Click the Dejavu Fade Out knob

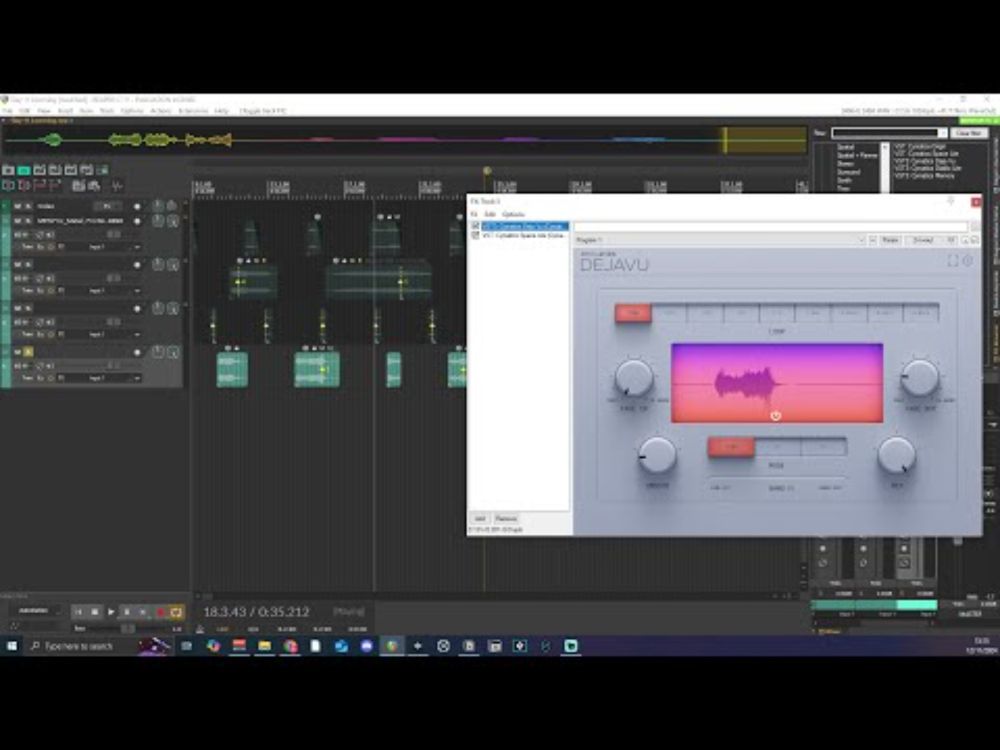click(x=919, y=378)
